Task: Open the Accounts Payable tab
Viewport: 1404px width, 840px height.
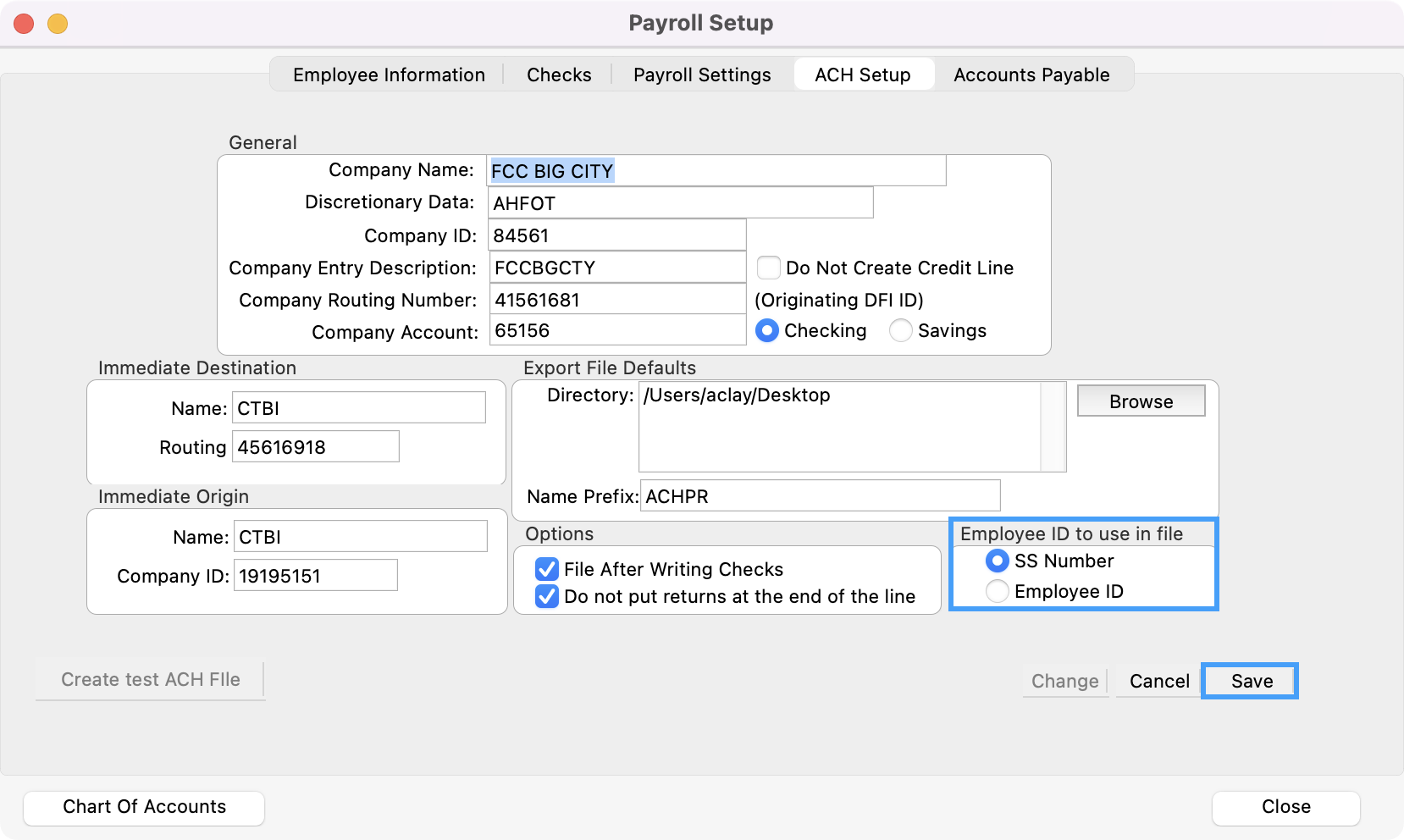Action: [1031, 75]
